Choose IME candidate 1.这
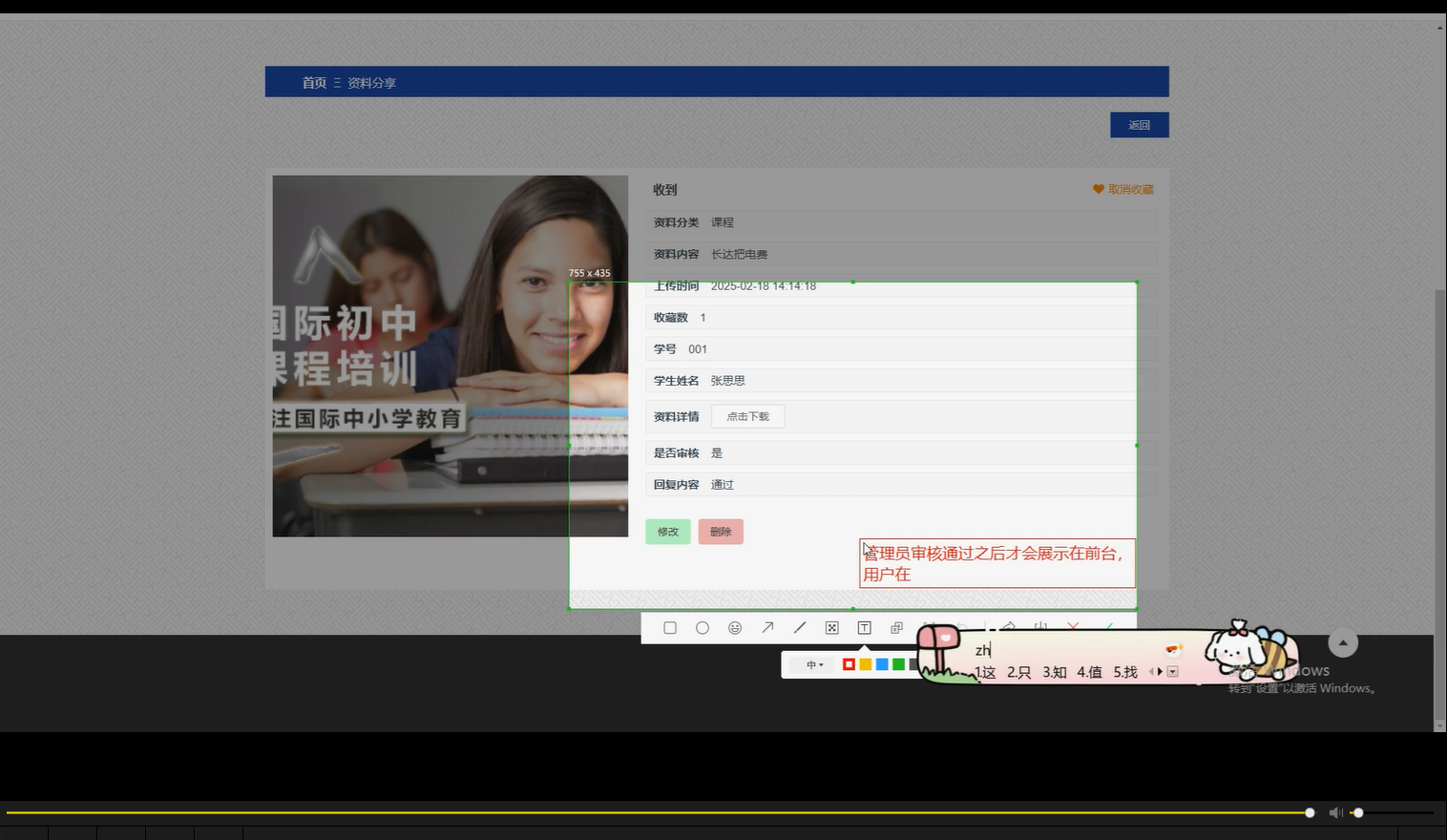The height and width of the screenshot is (840, 1447). tap(985, 672)
